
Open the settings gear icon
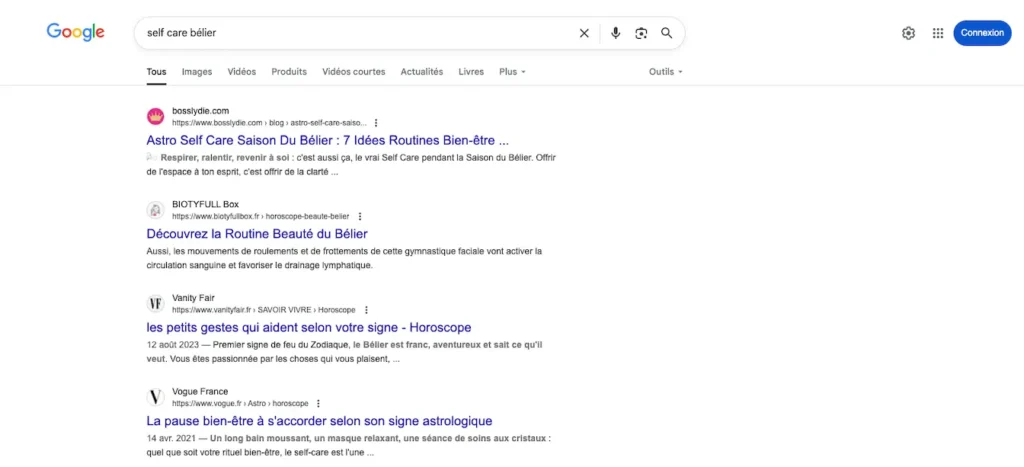click(x=908, y=33)
